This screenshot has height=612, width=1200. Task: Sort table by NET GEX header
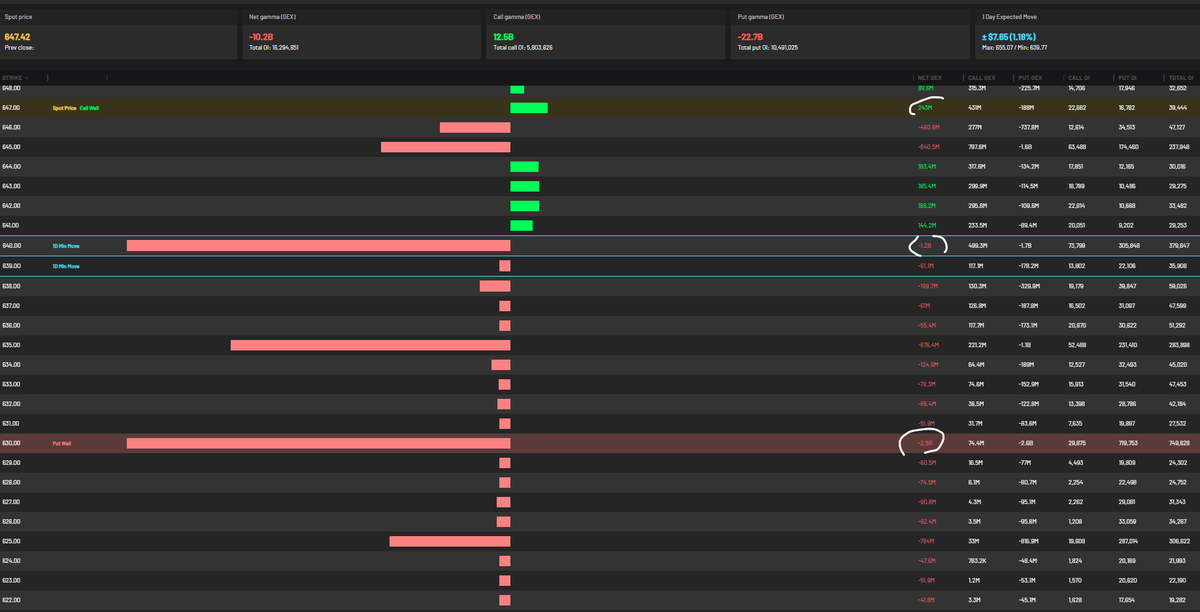click(928, 77)
